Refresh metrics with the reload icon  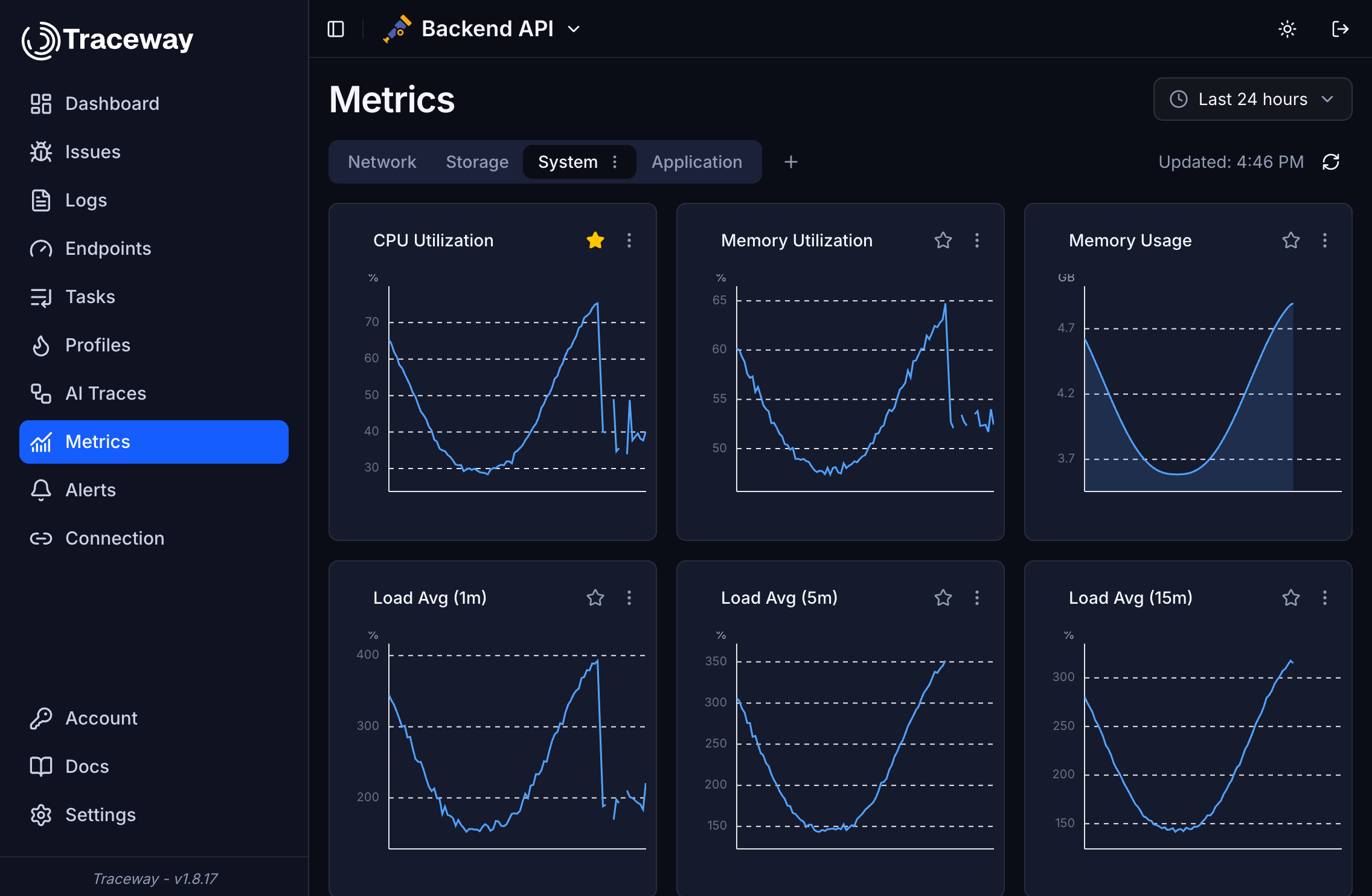pyautogui.click(x=1331, y=162)
